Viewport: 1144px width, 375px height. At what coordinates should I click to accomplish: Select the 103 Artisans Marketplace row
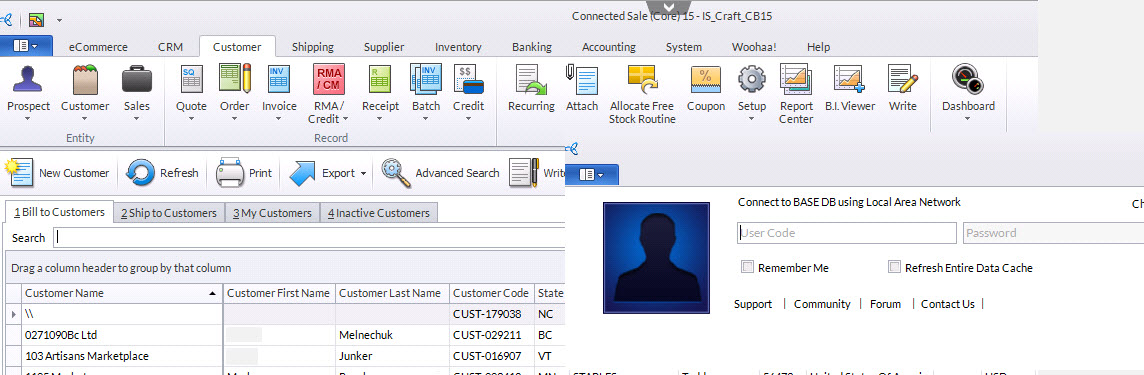(285, 356)
